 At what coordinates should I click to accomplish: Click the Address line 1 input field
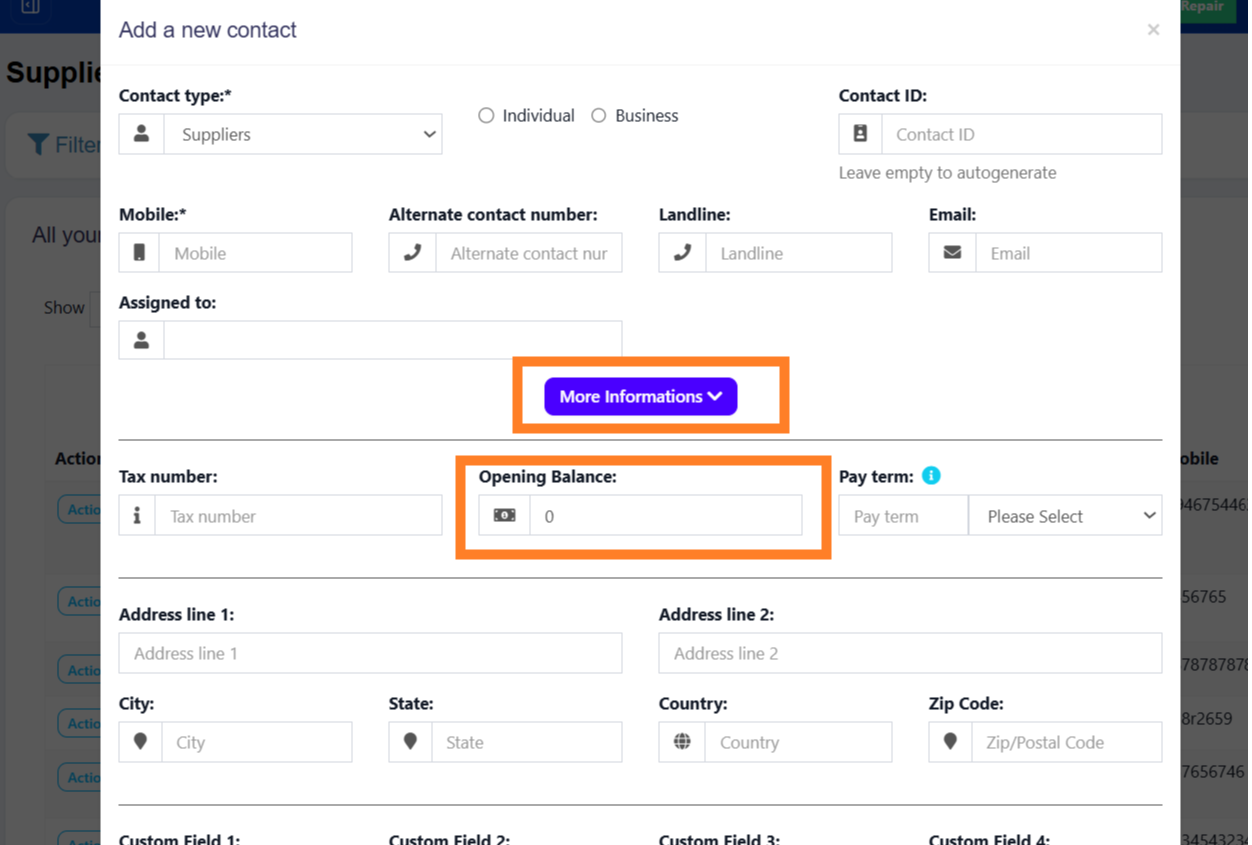pyautogui.click(x=370, y=653)
